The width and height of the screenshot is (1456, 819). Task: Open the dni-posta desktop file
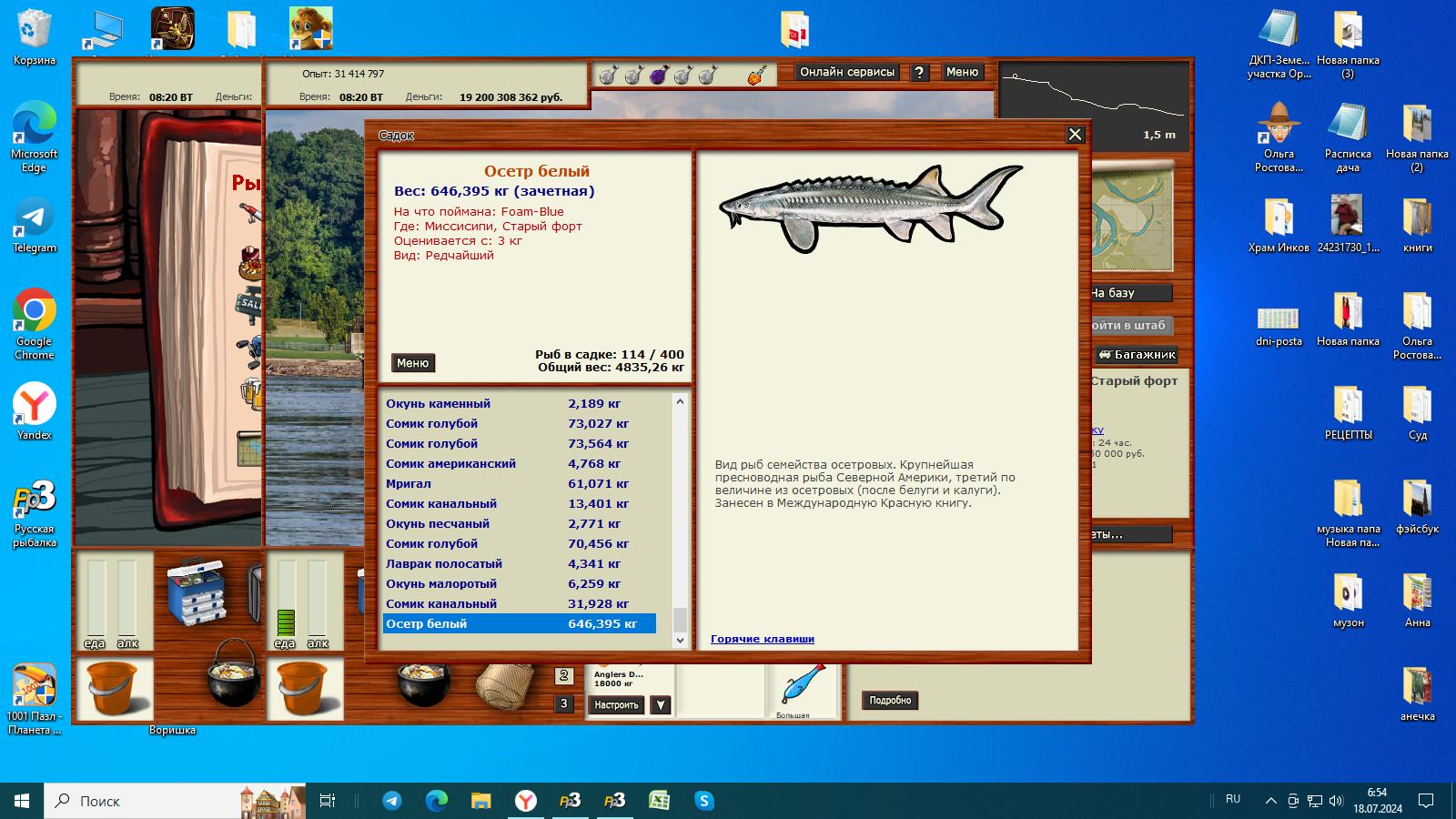click(x=1279, y=326)
